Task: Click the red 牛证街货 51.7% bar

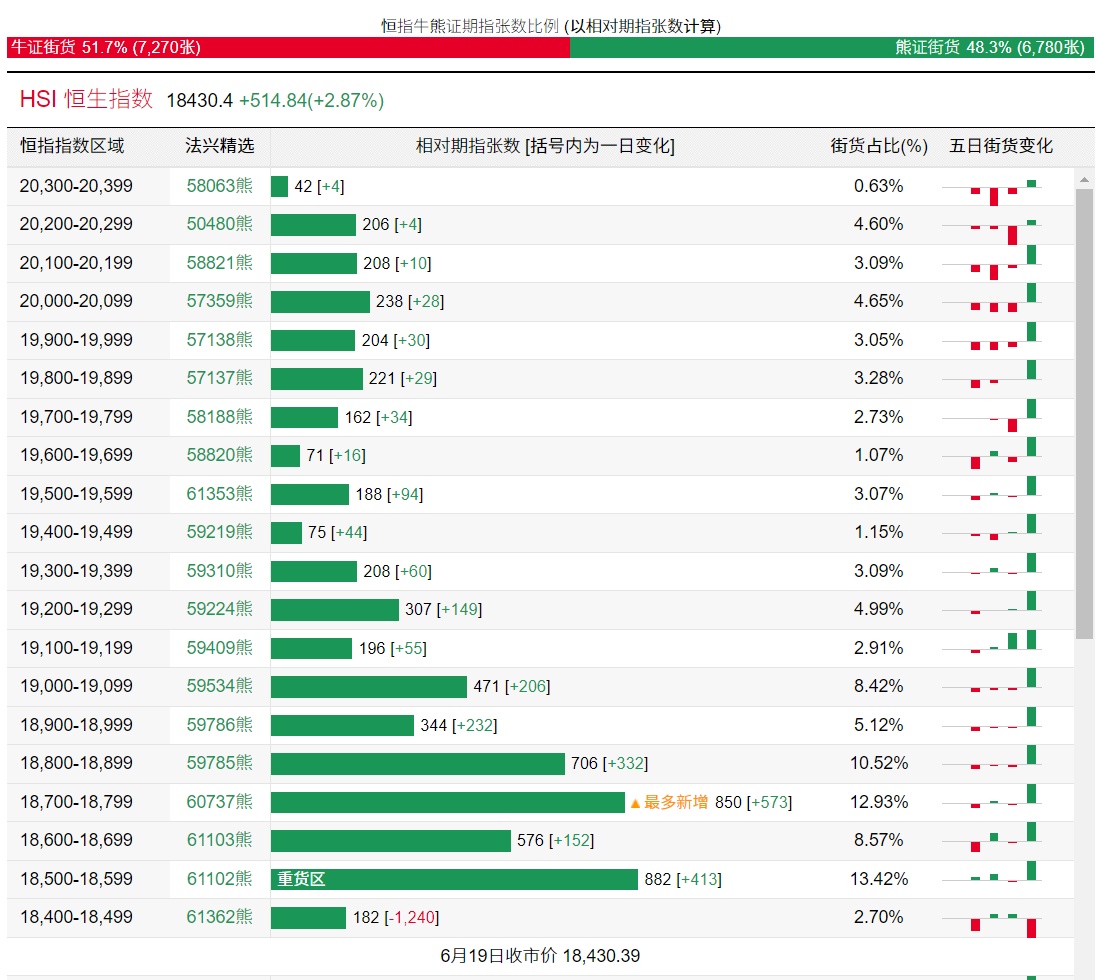Action: coord(288,47)
